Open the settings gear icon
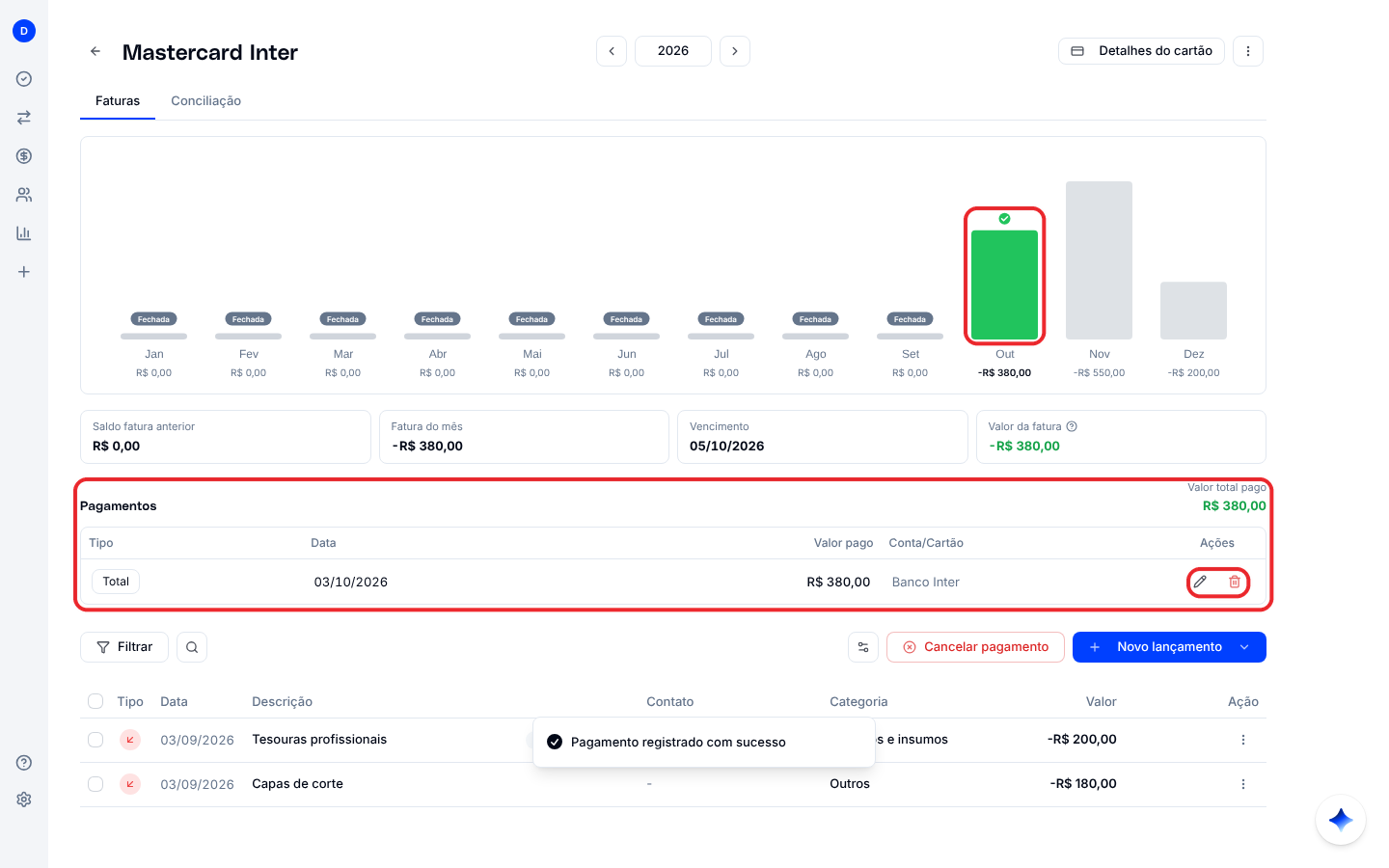 (x=24, y=800)
